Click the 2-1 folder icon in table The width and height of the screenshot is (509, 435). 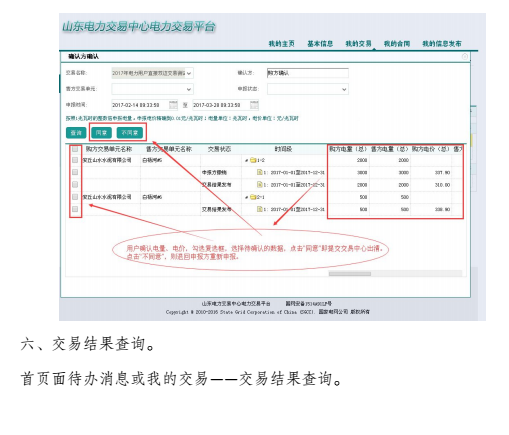click(253, 197)
